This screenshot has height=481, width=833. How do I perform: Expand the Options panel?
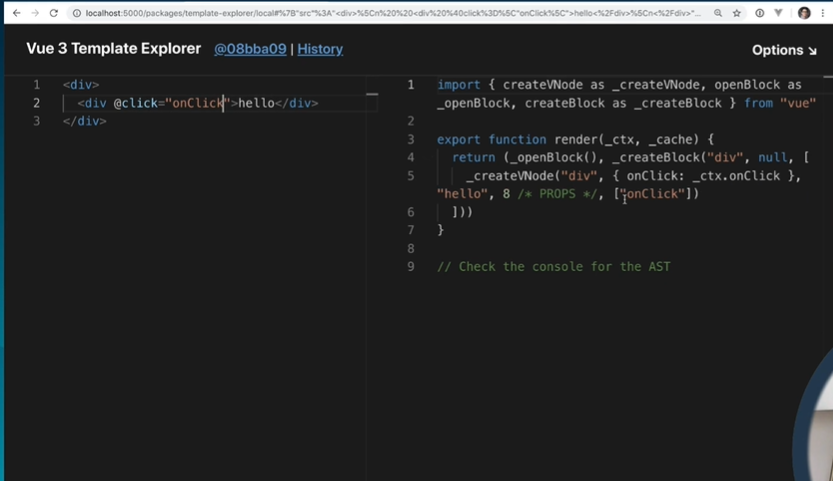point(784,50)
